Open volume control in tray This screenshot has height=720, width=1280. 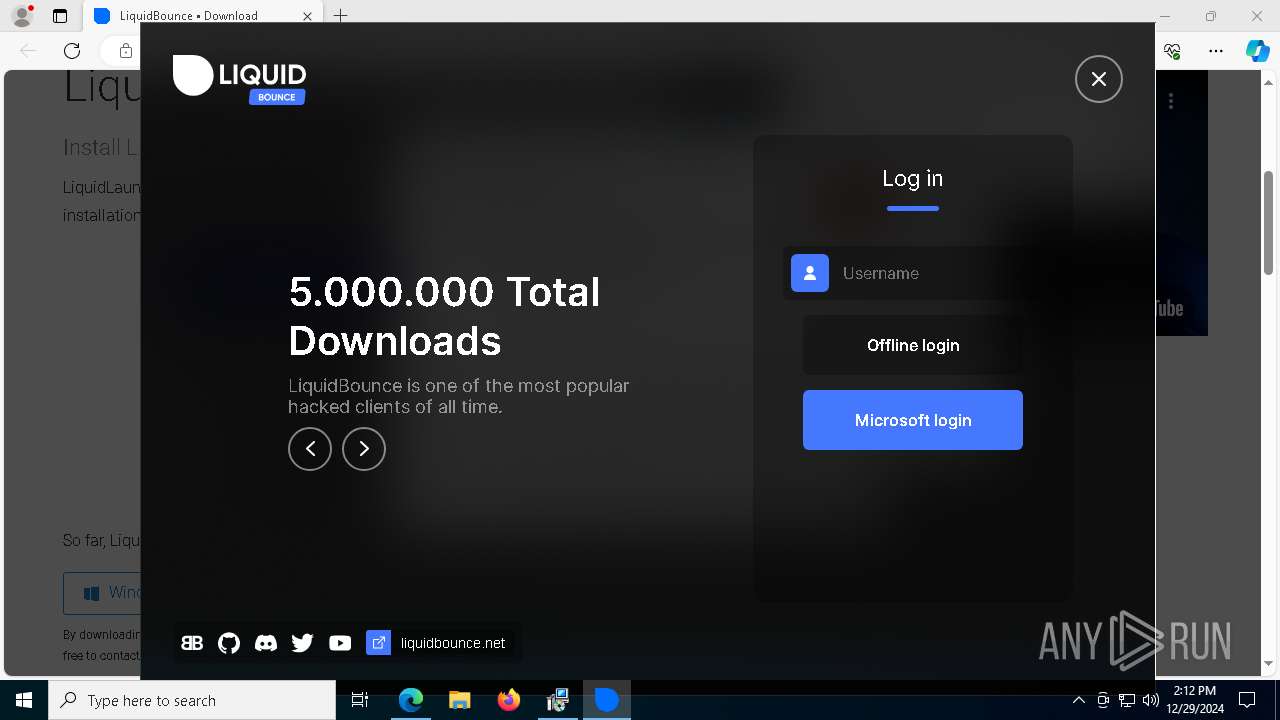tap(1151, 700)
